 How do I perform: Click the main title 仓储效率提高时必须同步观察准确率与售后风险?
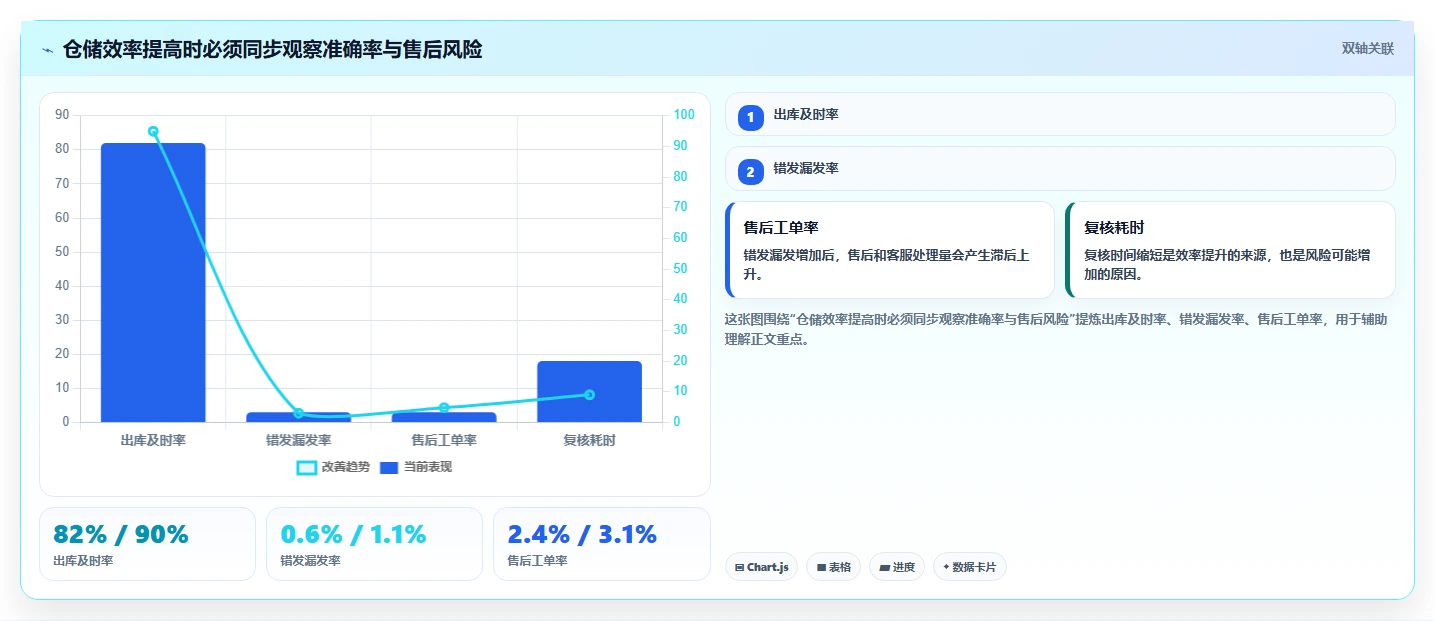tap(272, 49)
